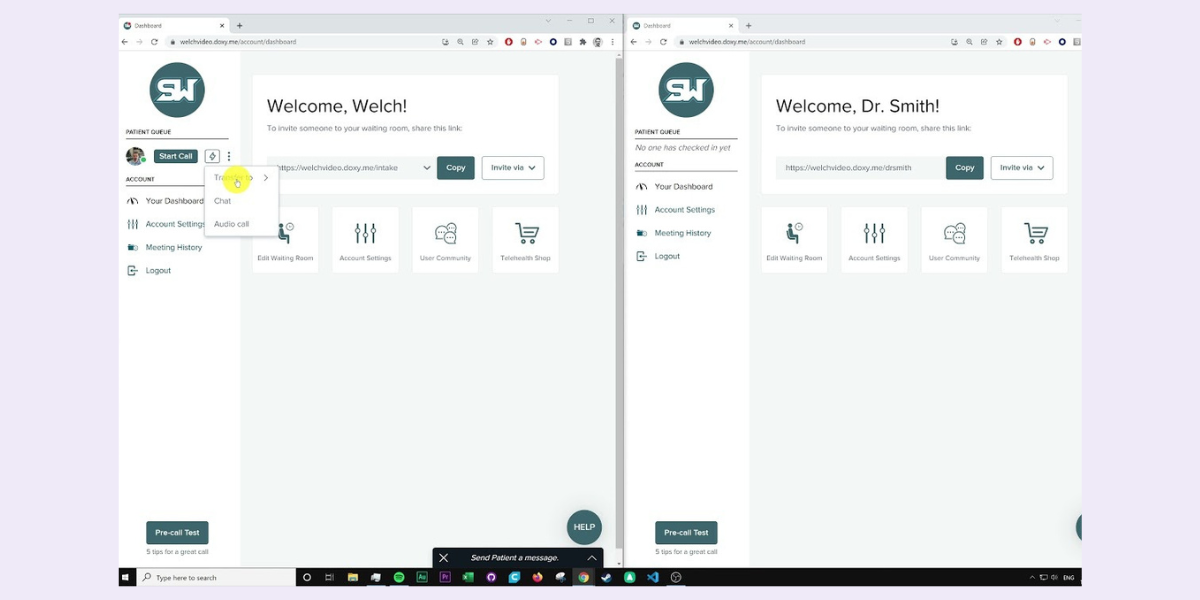Copy Dr. Smith's waiting room link
Screen dimensions: 1200x600
tap(963, 167)
